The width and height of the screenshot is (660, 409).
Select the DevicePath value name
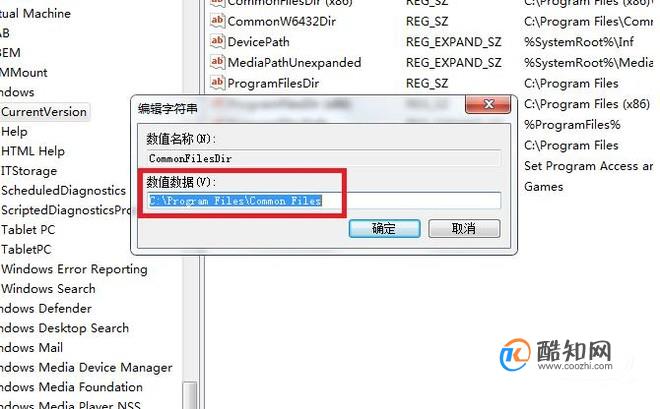point(258,42)
